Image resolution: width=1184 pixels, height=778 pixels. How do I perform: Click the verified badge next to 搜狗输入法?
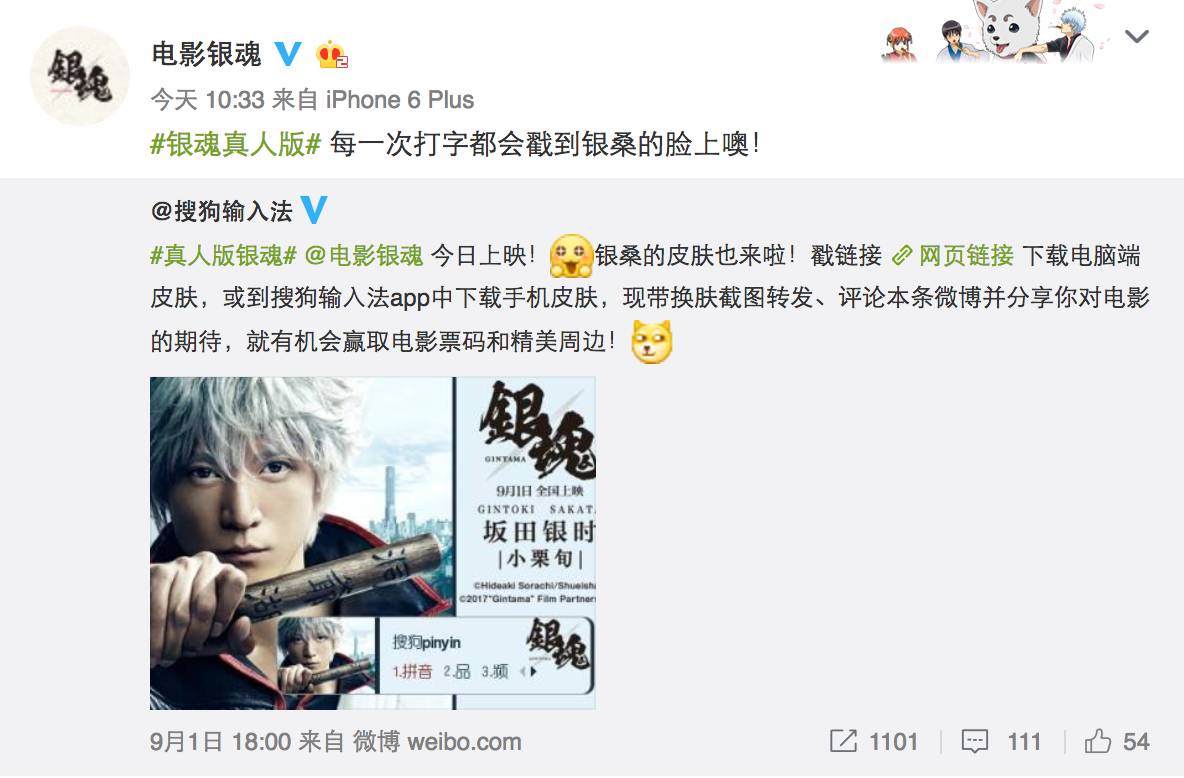click(313, 209)
